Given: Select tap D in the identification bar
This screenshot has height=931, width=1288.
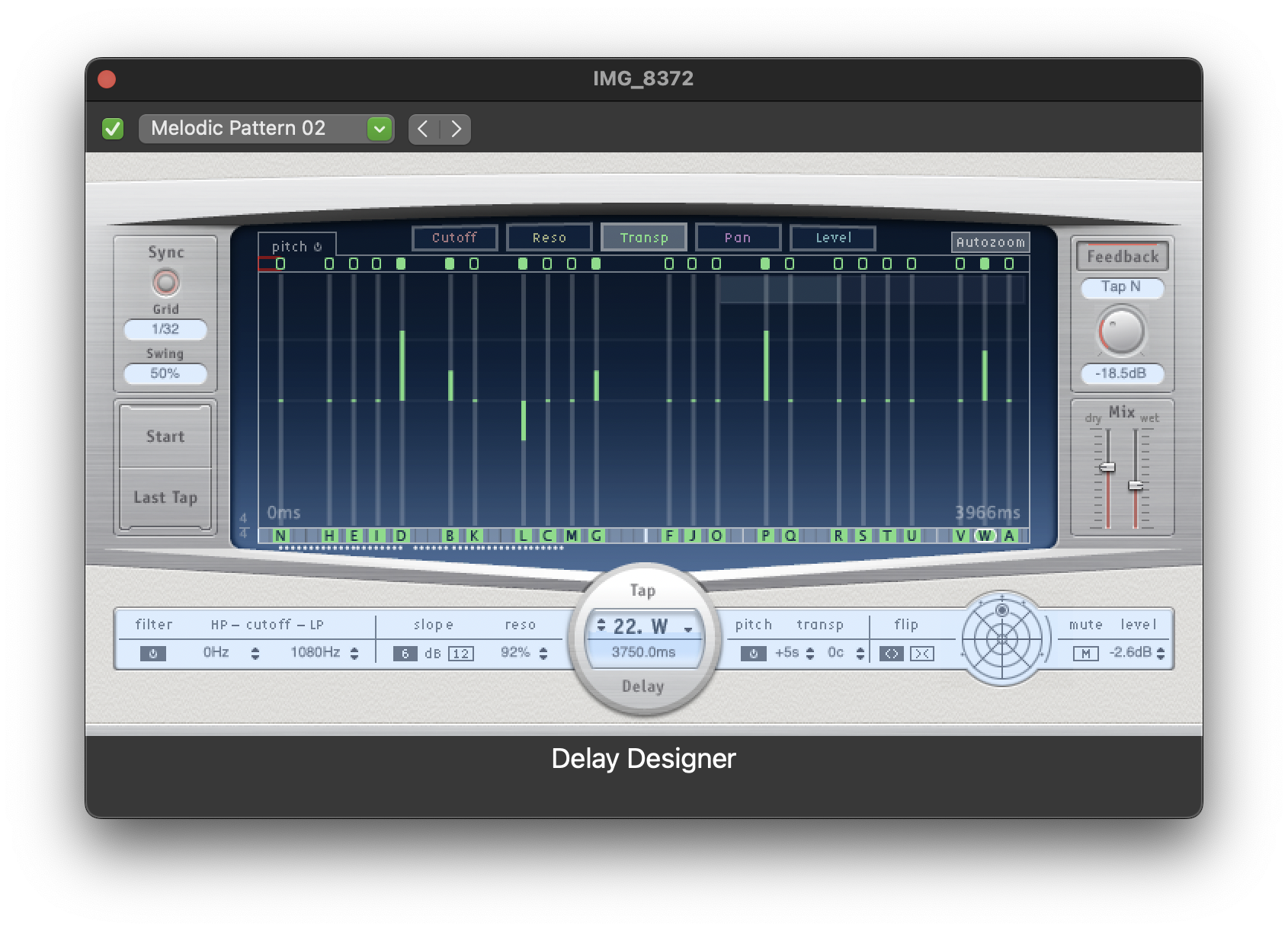Looking at the screenshot, I should (402, 536).
